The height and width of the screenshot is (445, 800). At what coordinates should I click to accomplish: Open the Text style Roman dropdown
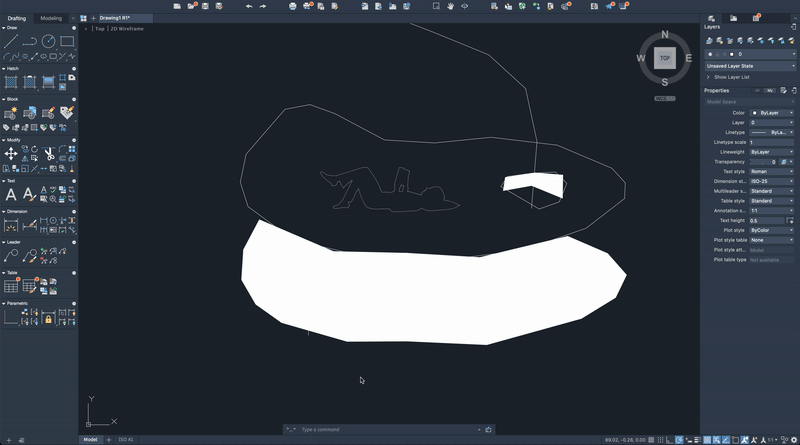click(x=771, y=171)
